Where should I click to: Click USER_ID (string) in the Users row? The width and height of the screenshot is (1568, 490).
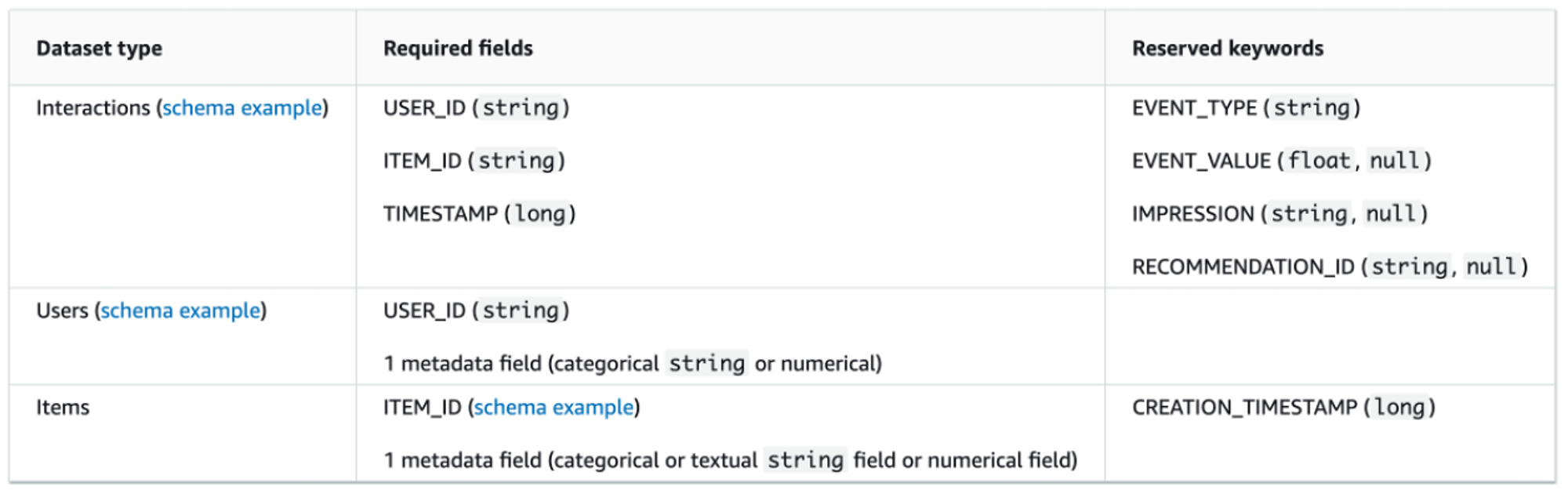pyautogui.click(x=476, y=311)
